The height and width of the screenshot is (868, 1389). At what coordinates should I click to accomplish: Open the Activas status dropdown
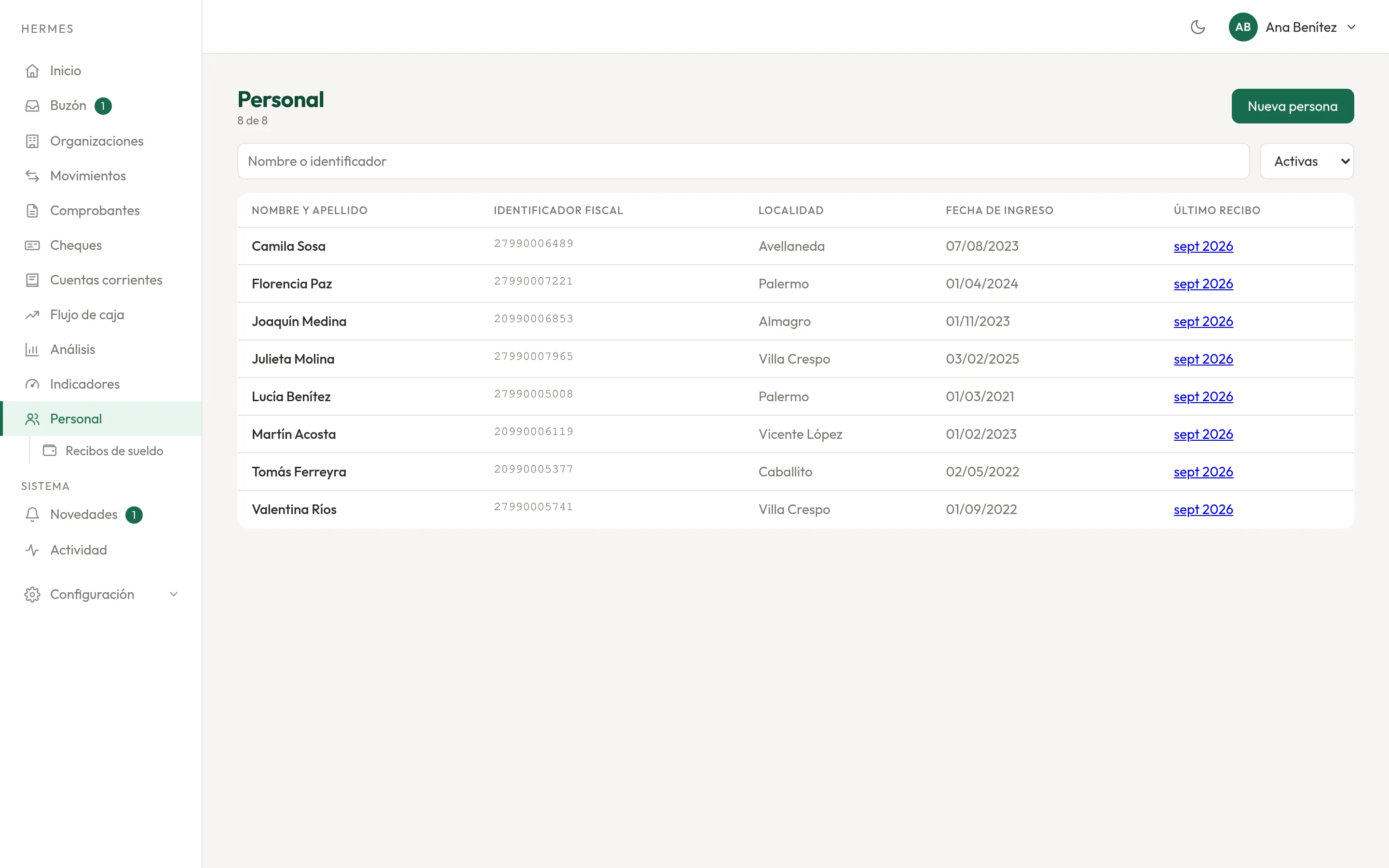tap(1307, 162)
